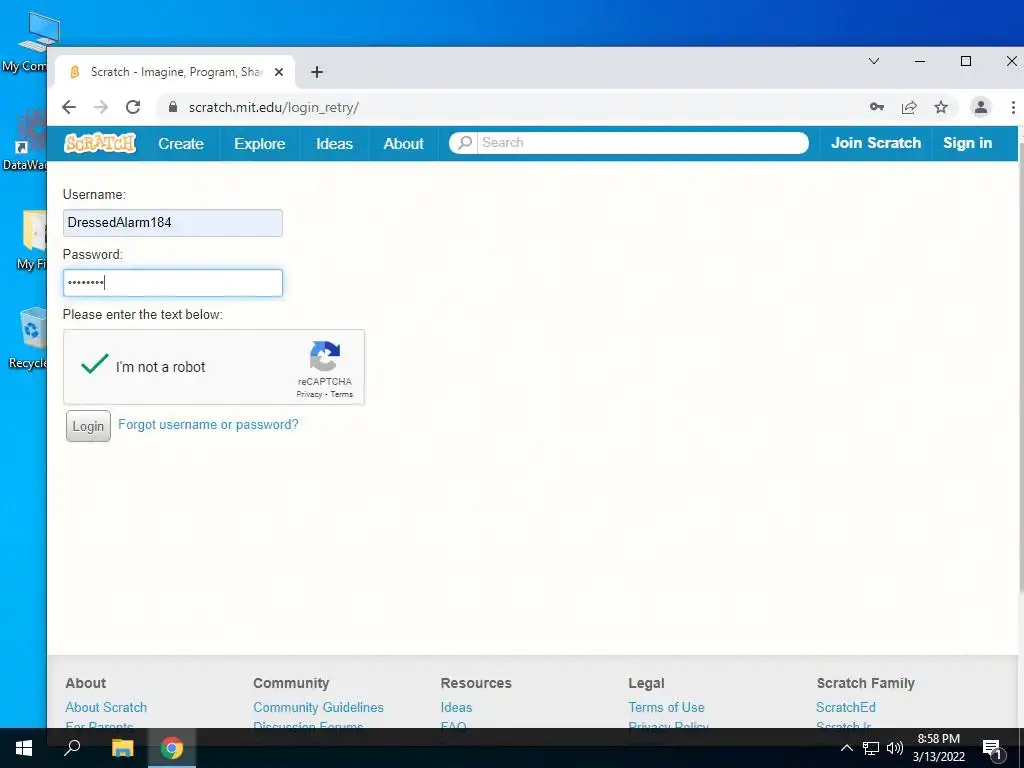Click the taskbar clock and date
The height and width of the screenshot is (768, 1024).
tap(938, 748)
